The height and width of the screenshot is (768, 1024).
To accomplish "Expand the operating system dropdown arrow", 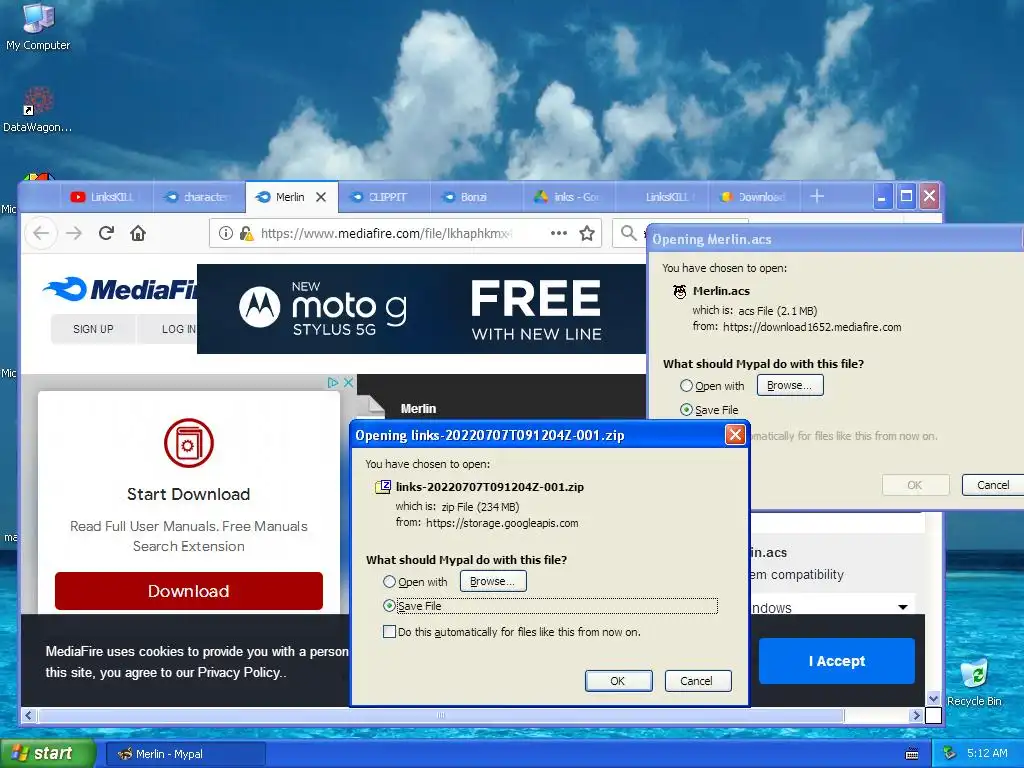I will (903, 607).
